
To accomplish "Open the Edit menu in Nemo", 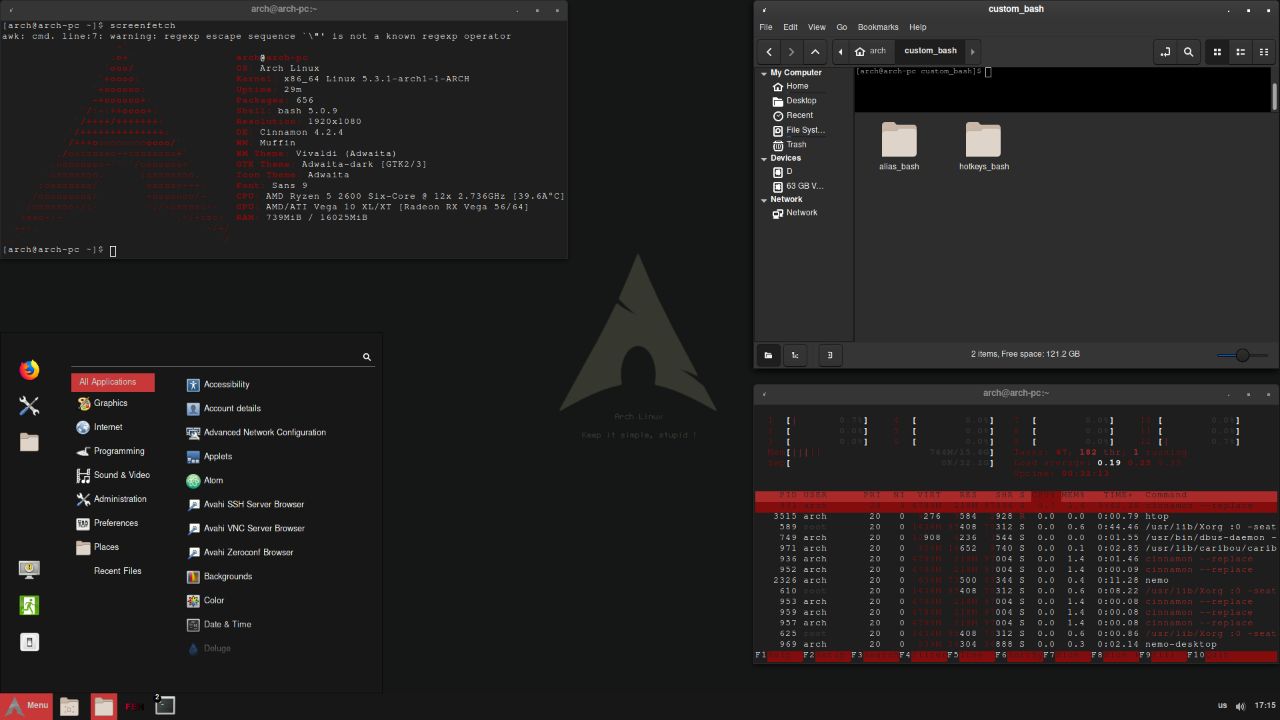I will point(790,27).
